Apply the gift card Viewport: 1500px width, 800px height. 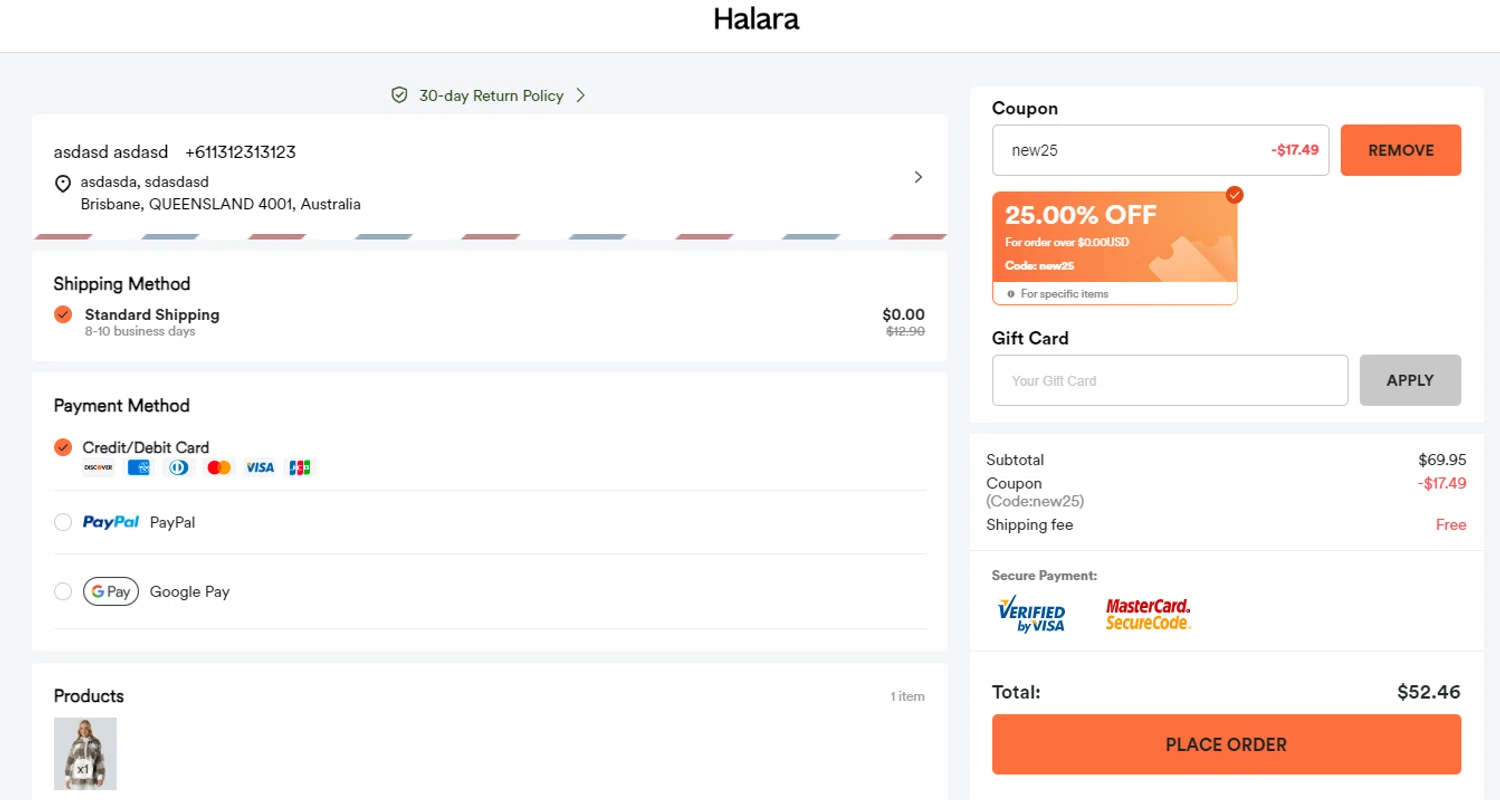click(x=1410, y=380)
